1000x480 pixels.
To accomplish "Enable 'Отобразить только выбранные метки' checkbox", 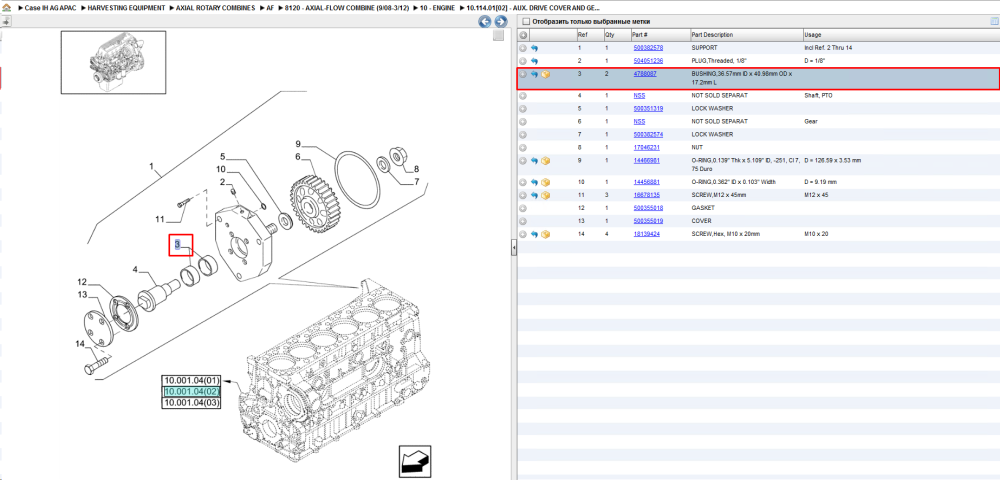I will click(x=526, y=21).
